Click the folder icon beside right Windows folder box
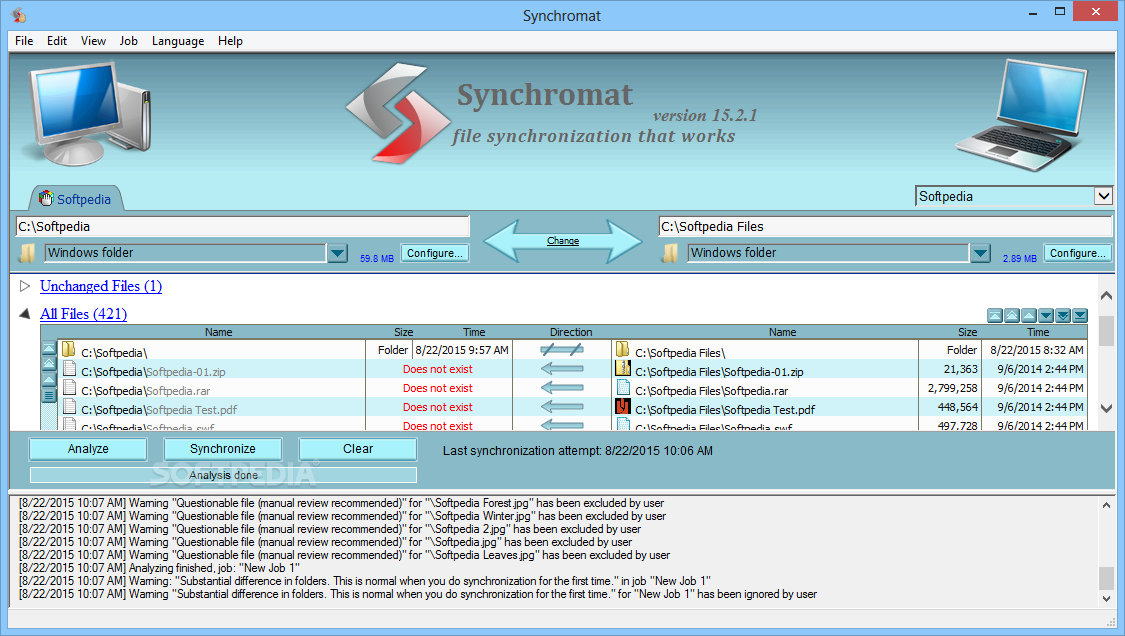 [670, 253]
